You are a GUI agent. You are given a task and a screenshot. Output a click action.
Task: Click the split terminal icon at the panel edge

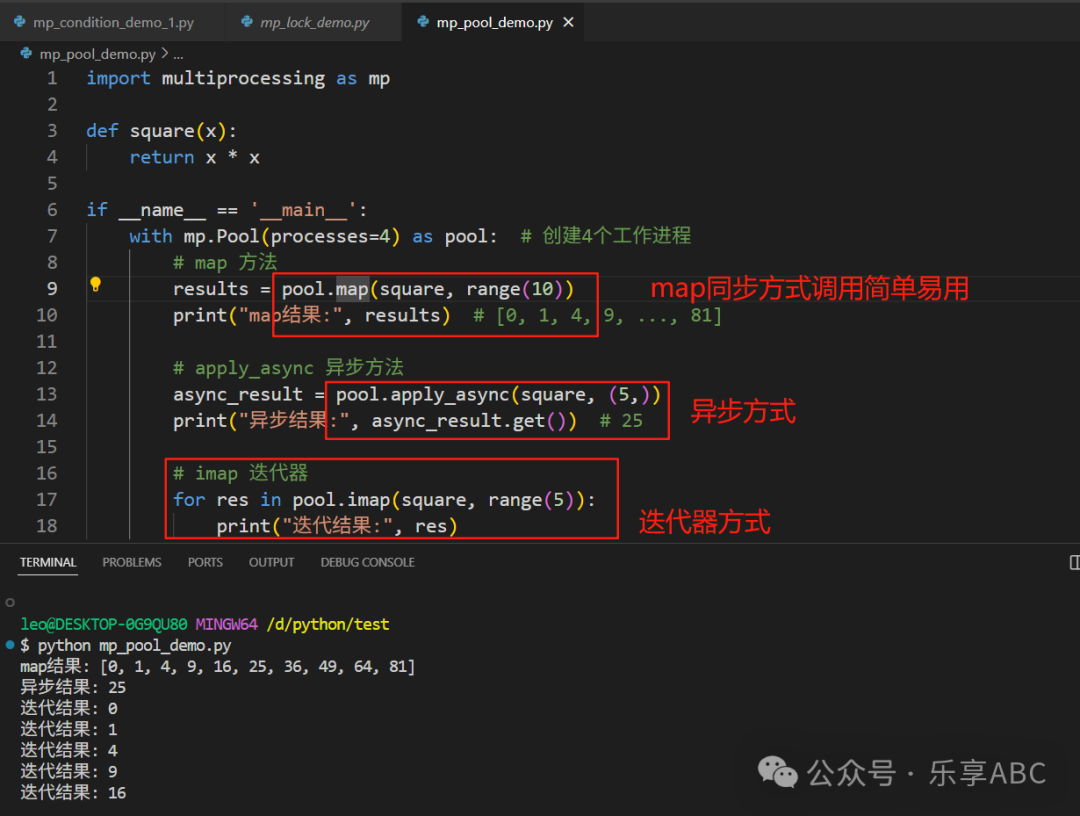pos(1074,563)
